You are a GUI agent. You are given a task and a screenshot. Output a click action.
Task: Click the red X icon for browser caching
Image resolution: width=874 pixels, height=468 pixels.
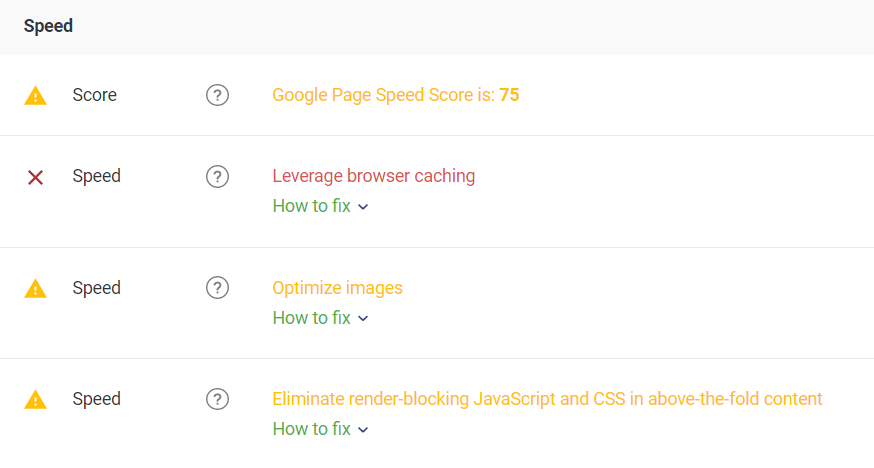click(36, 178)
